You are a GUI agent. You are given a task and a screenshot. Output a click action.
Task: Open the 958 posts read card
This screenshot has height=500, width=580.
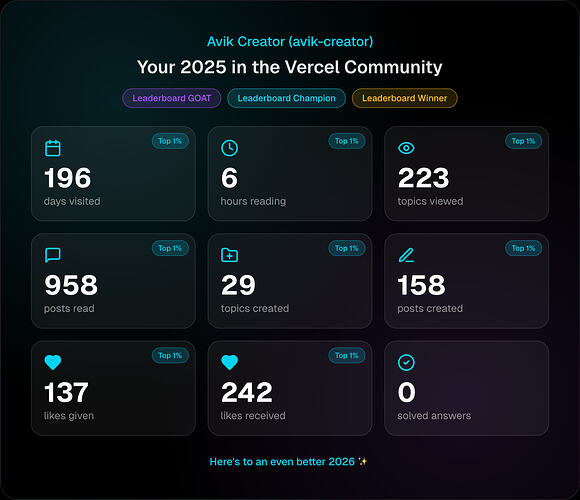pyautogui.click(x=113, y=281)
